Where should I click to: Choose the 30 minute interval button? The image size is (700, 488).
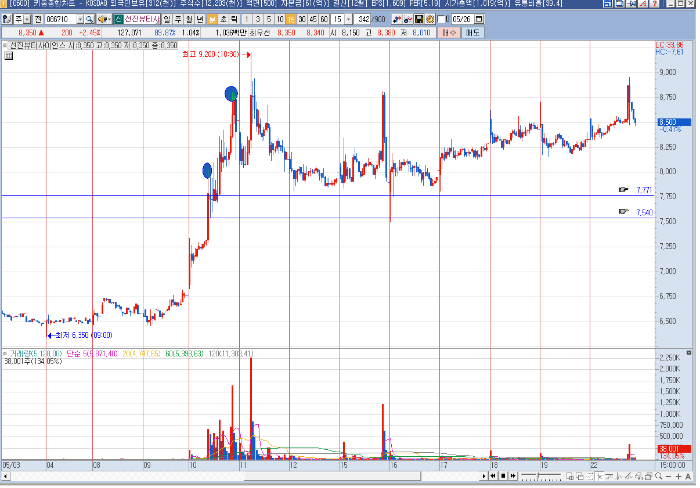(302, 19)
